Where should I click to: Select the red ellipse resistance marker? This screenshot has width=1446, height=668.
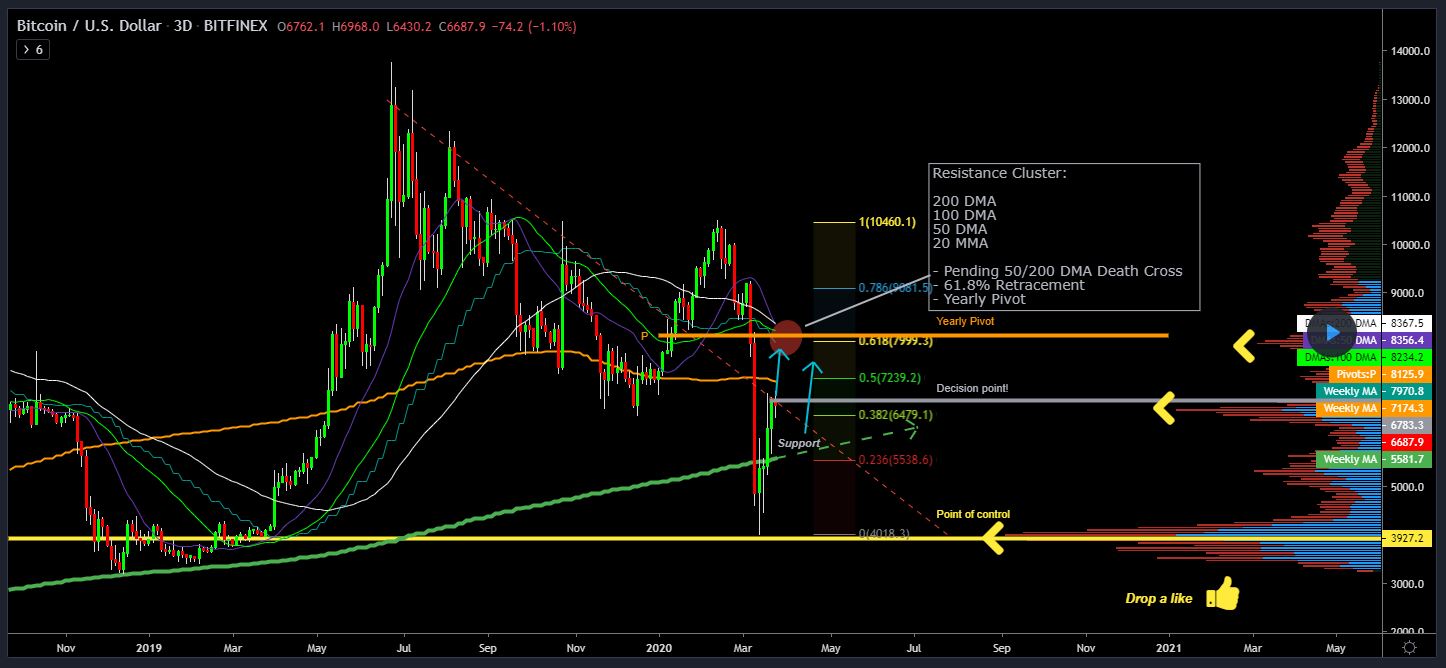coord(785,338)
